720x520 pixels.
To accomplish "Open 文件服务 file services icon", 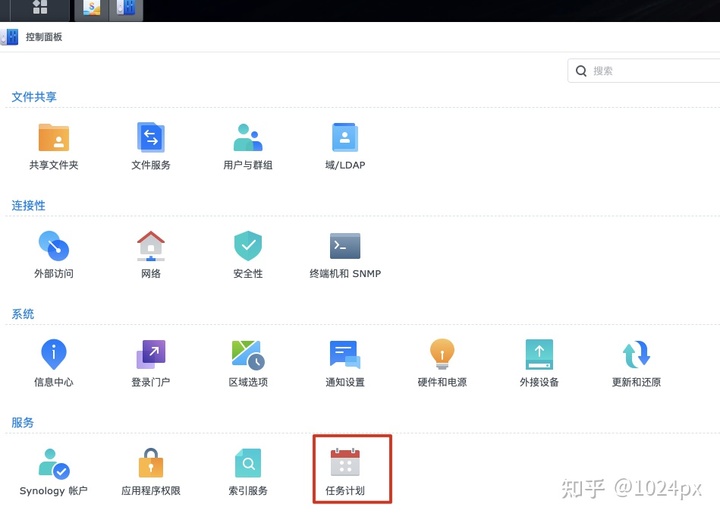I will coord(150,137).
